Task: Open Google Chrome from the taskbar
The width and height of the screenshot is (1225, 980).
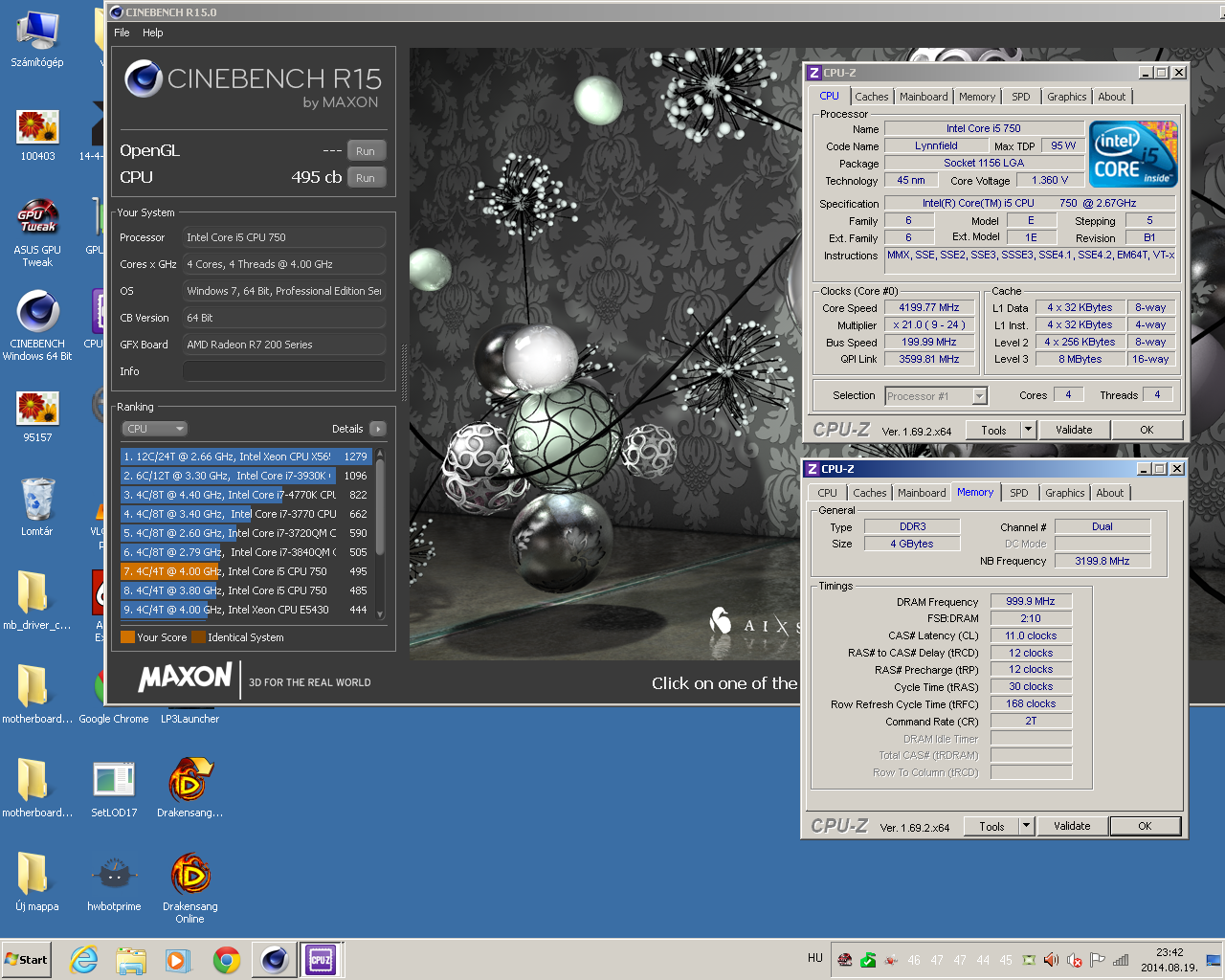Action: point(227,960)
